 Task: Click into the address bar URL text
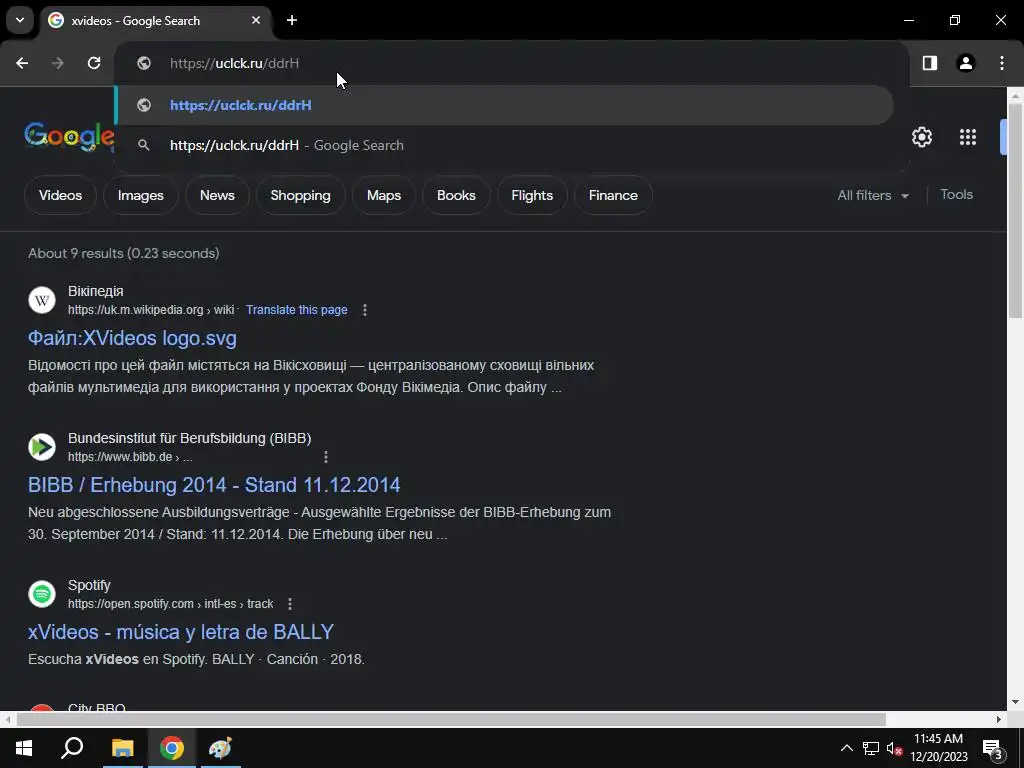point(234,63)
